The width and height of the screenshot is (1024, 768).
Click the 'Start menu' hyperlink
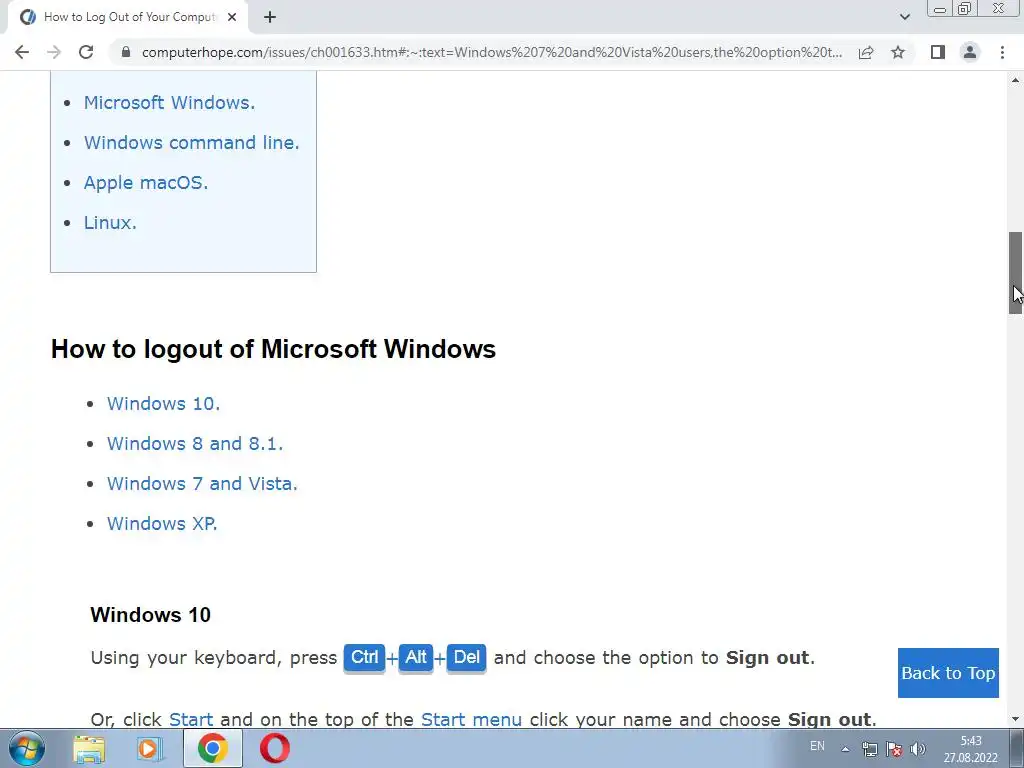[x=471, y=719]
